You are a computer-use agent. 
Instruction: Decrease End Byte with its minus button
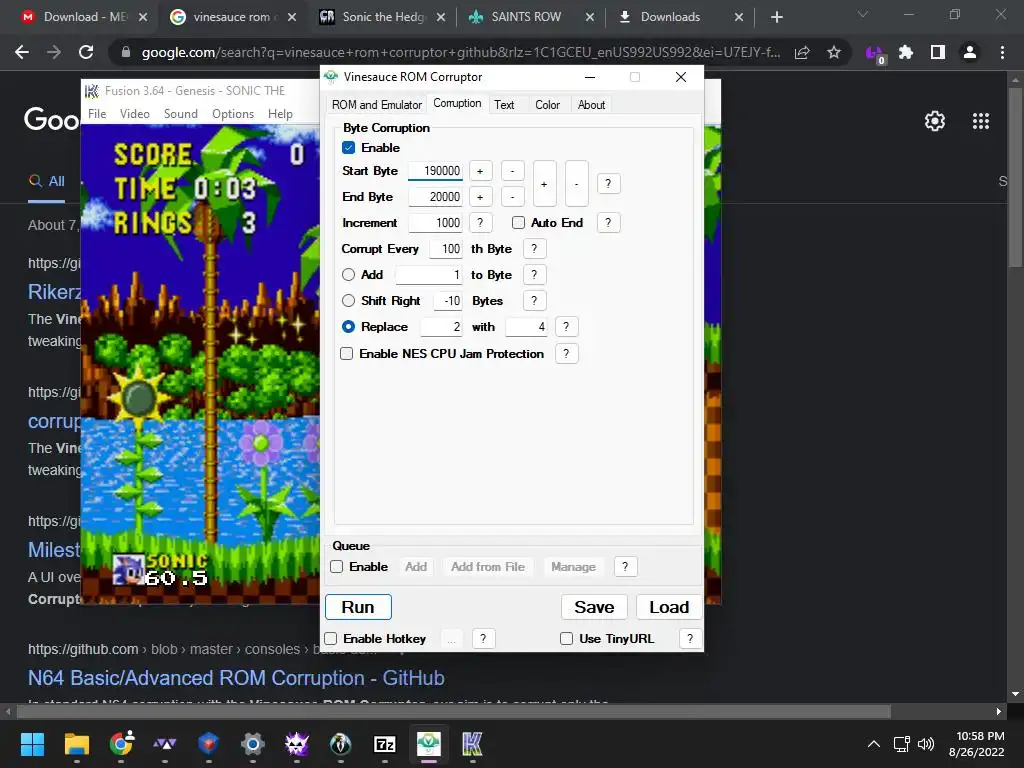(513, 197)
